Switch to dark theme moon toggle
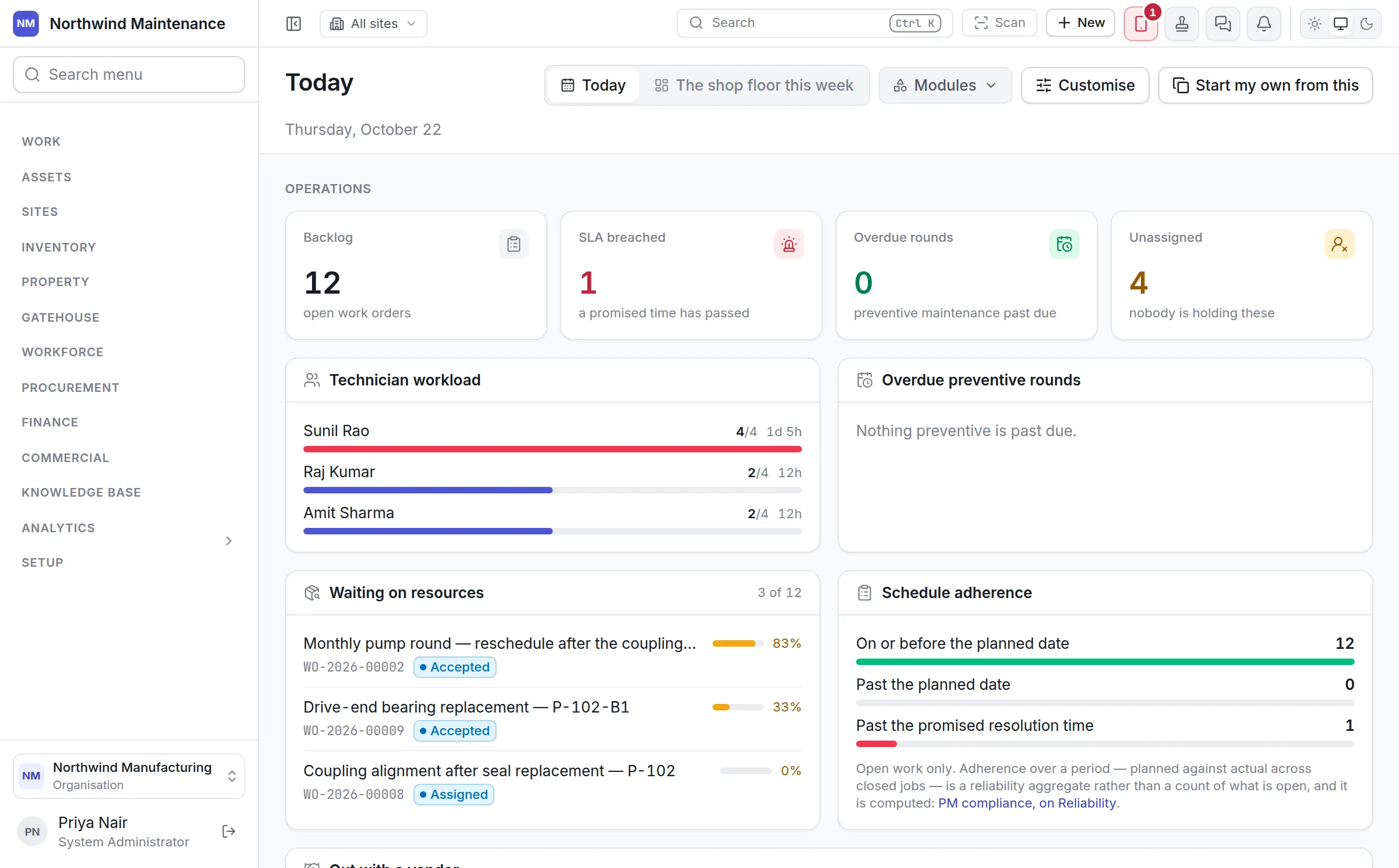Screen dimensions: 1399x868 tap(1366, 24)
